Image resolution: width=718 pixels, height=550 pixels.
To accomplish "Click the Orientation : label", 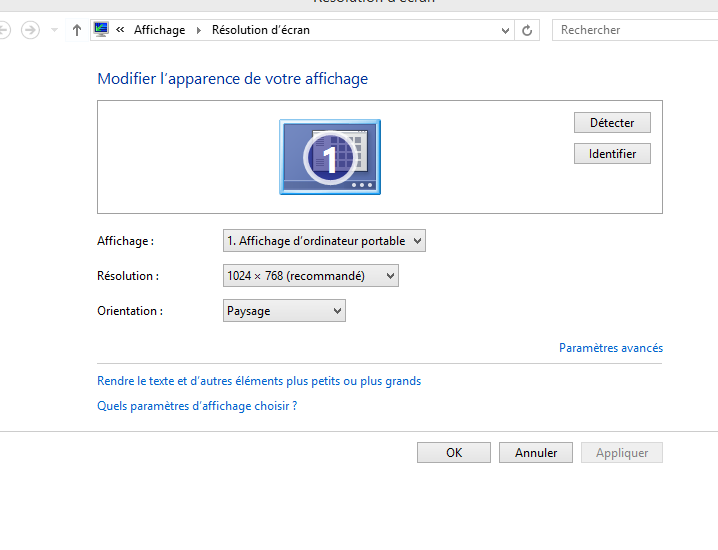I will tap(130, 311).
